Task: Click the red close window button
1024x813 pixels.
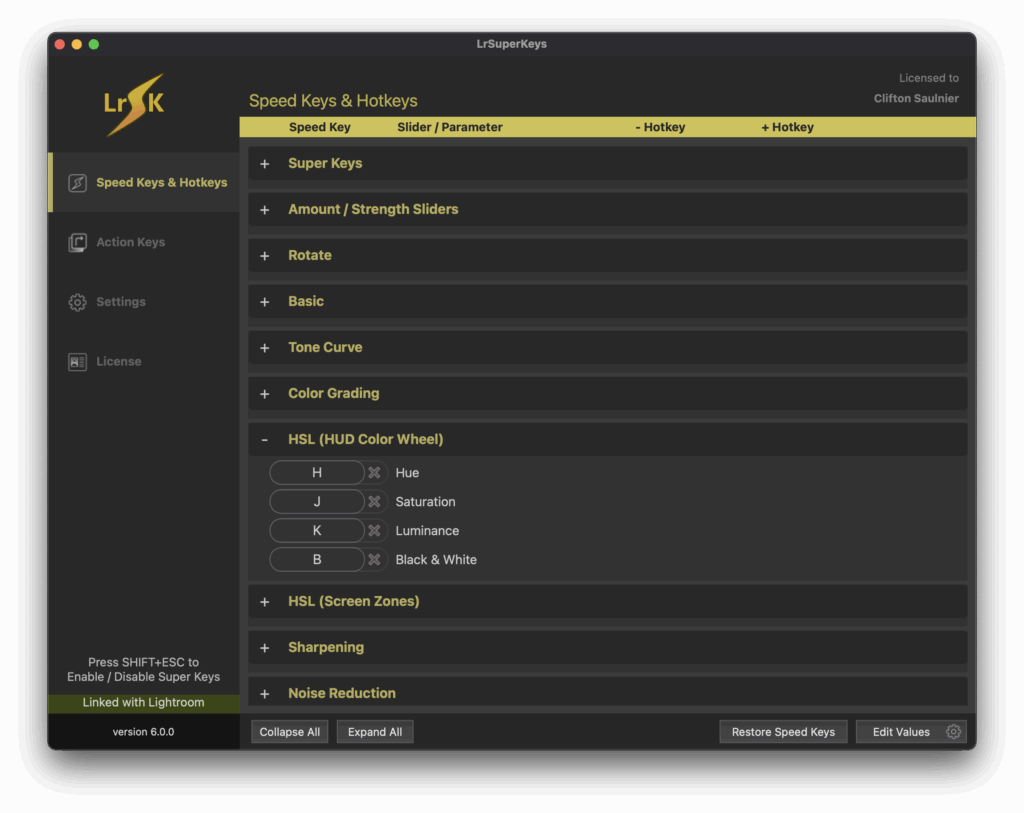Action: (60, 44)
